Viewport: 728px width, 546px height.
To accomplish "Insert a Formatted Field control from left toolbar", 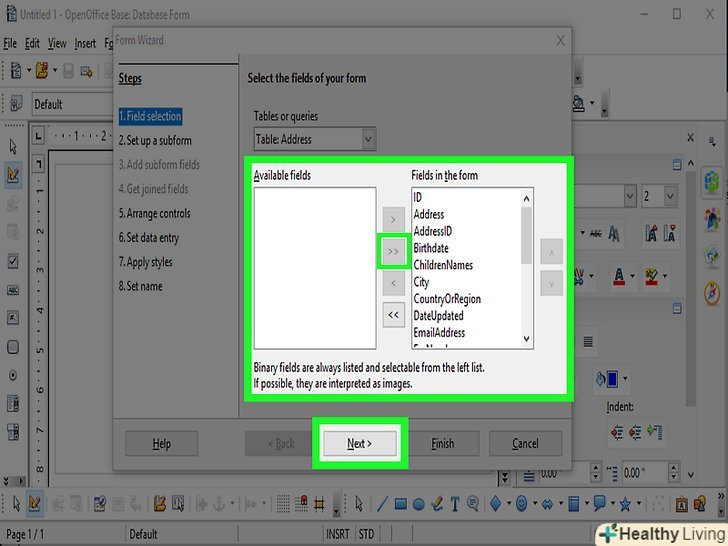I will coord(13,318).
